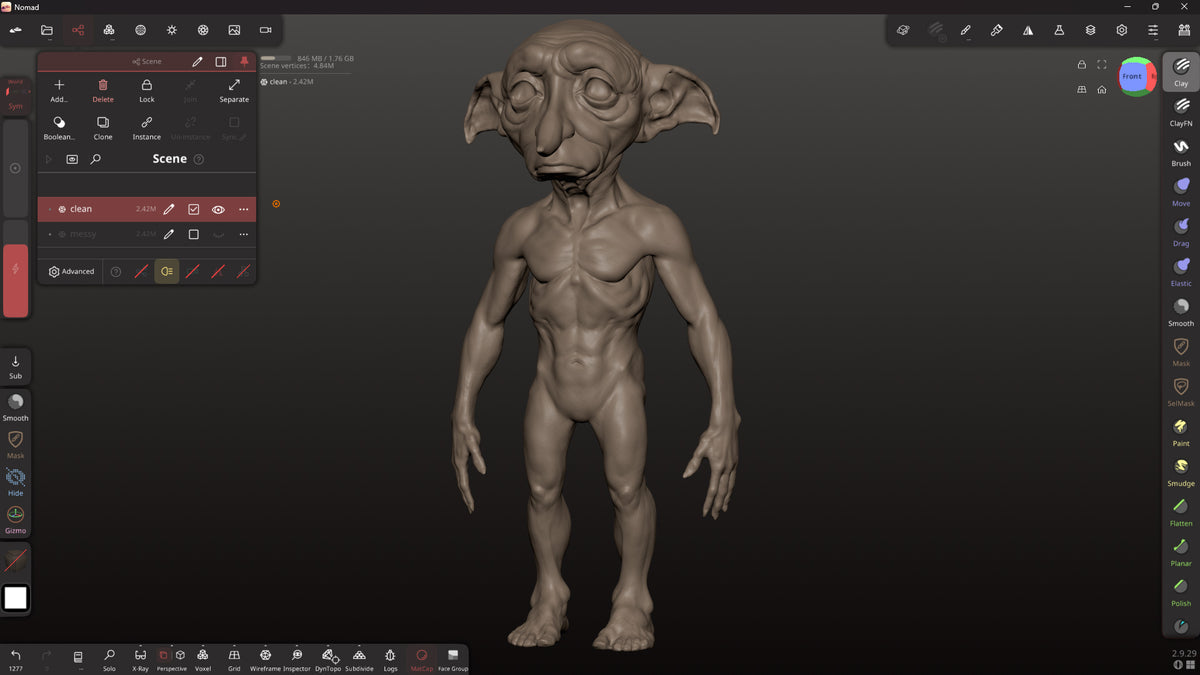Select the Mask tool in right toolbar
1200x675 pixels.
click(x=1181, y=352)
